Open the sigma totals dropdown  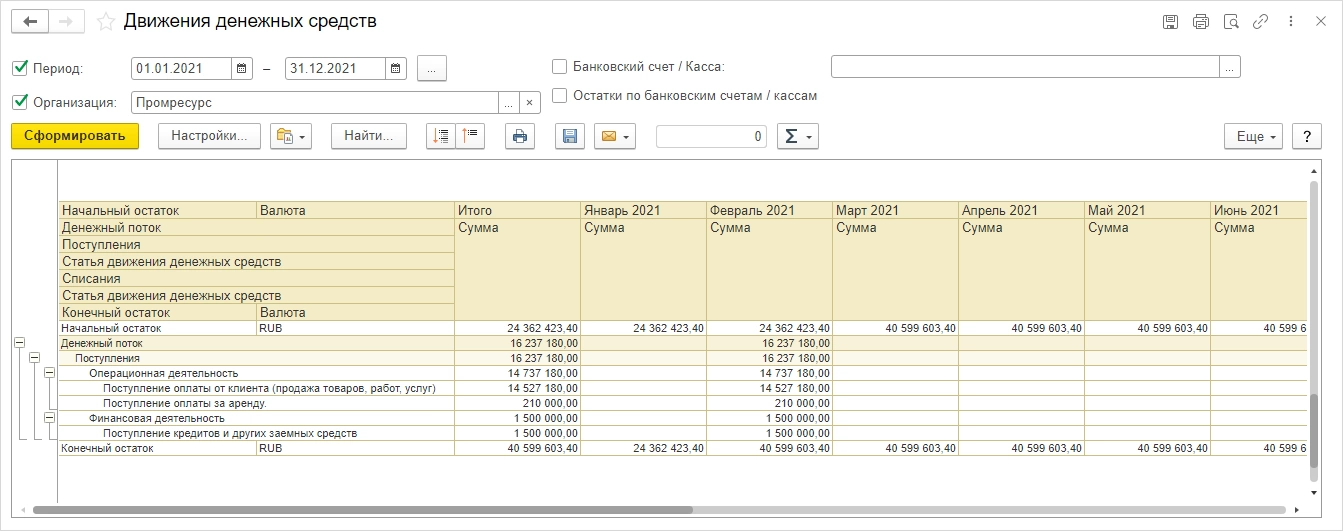pyautogui.click(x=798, y=136)
